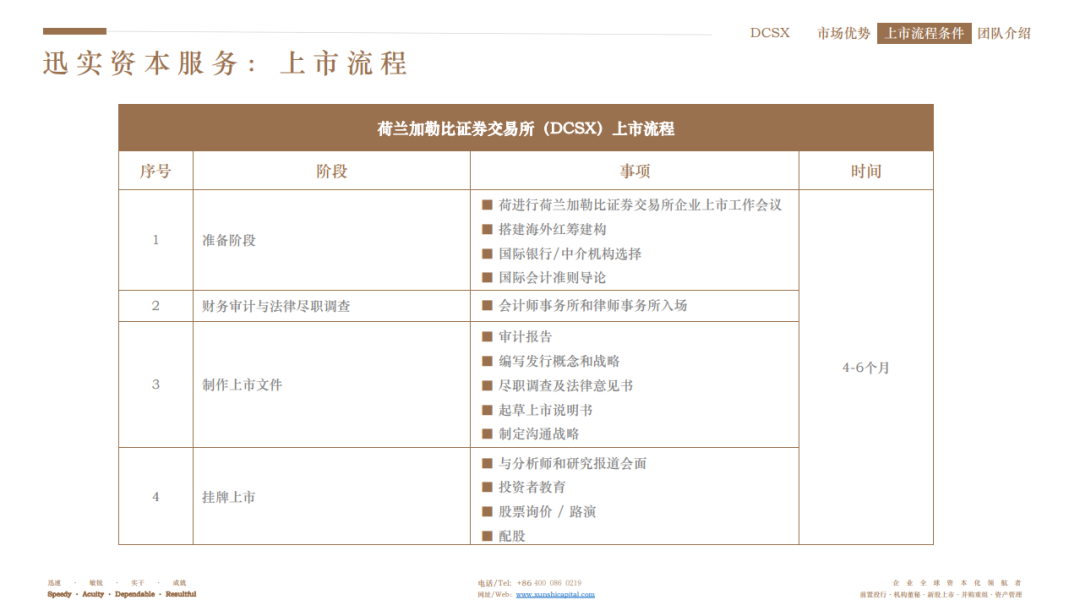Click item 审计报告
The width and height of the screenshot is (1080, 600).
[526, 337]
